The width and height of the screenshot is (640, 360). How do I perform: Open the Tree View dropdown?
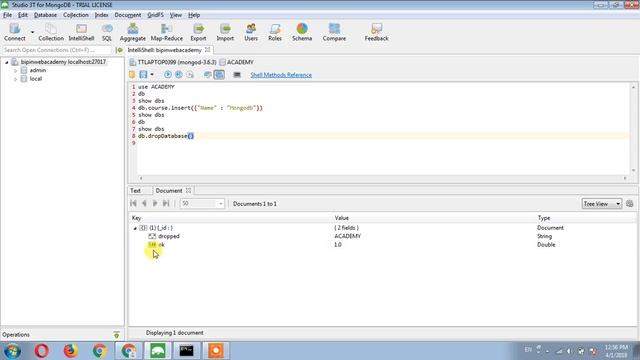pyautogui.click(x=602, y=204)
